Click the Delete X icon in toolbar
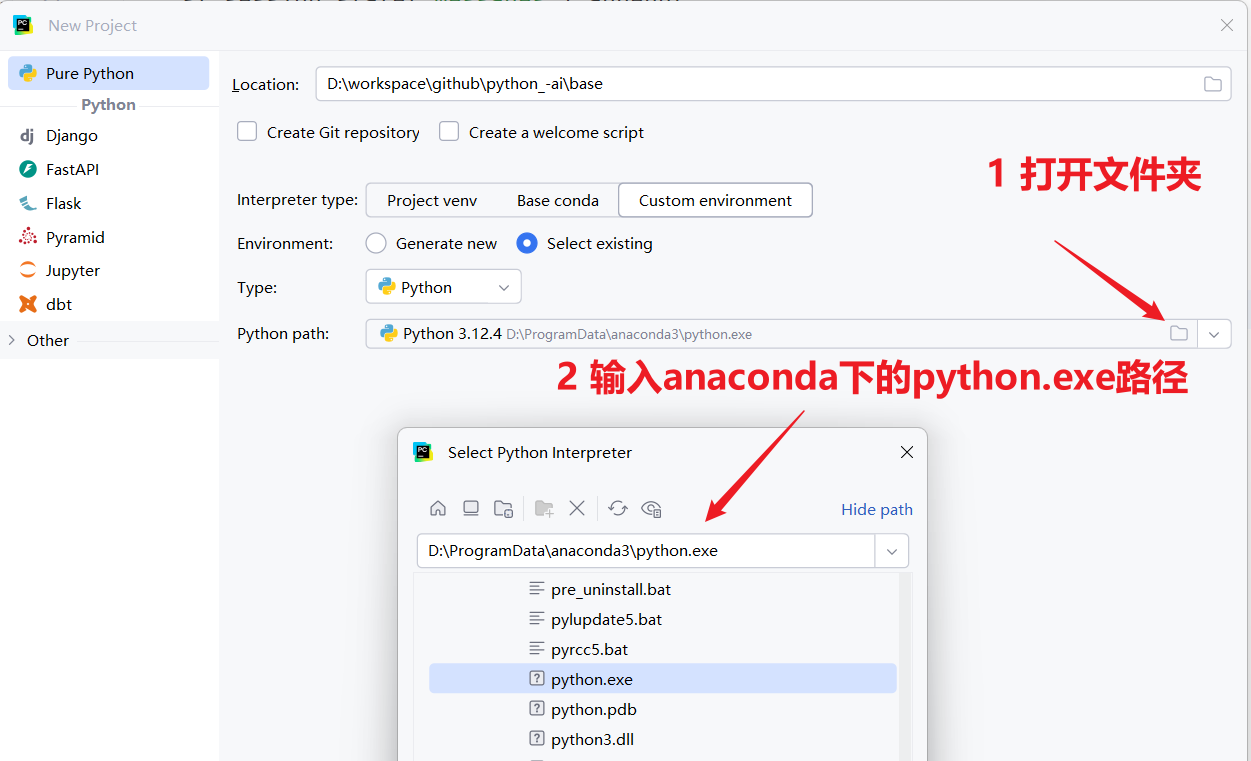 (577, 508)
